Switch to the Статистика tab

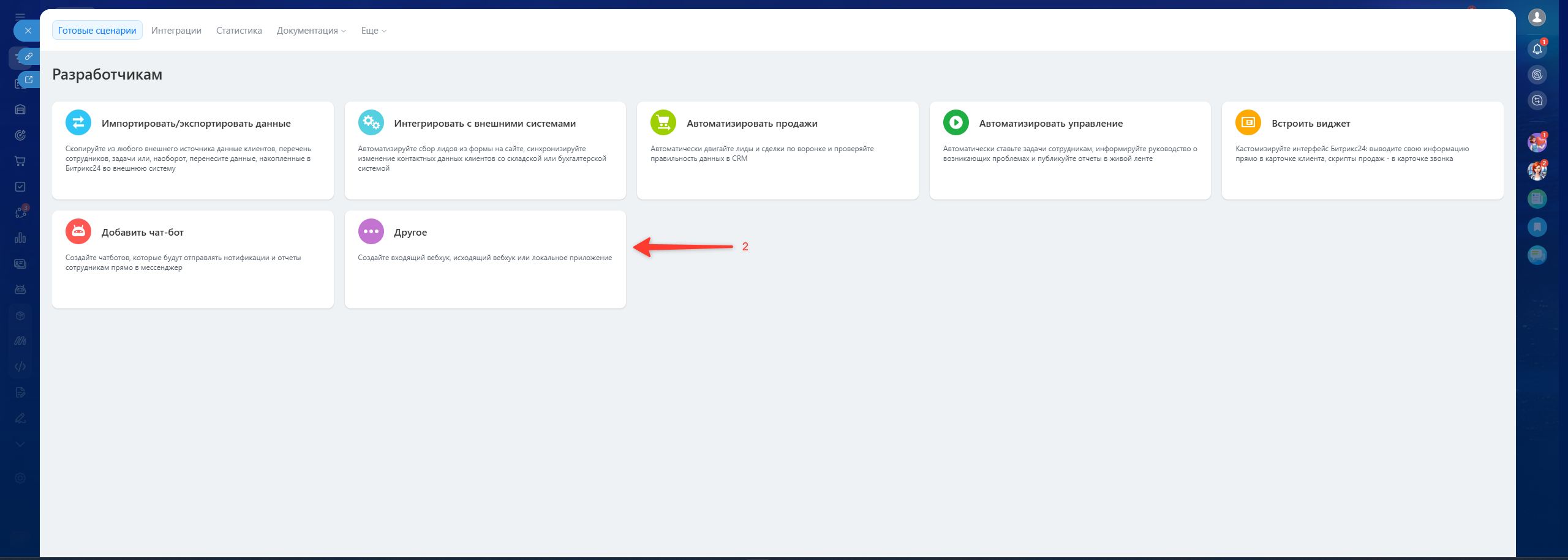tap(239, 31)
